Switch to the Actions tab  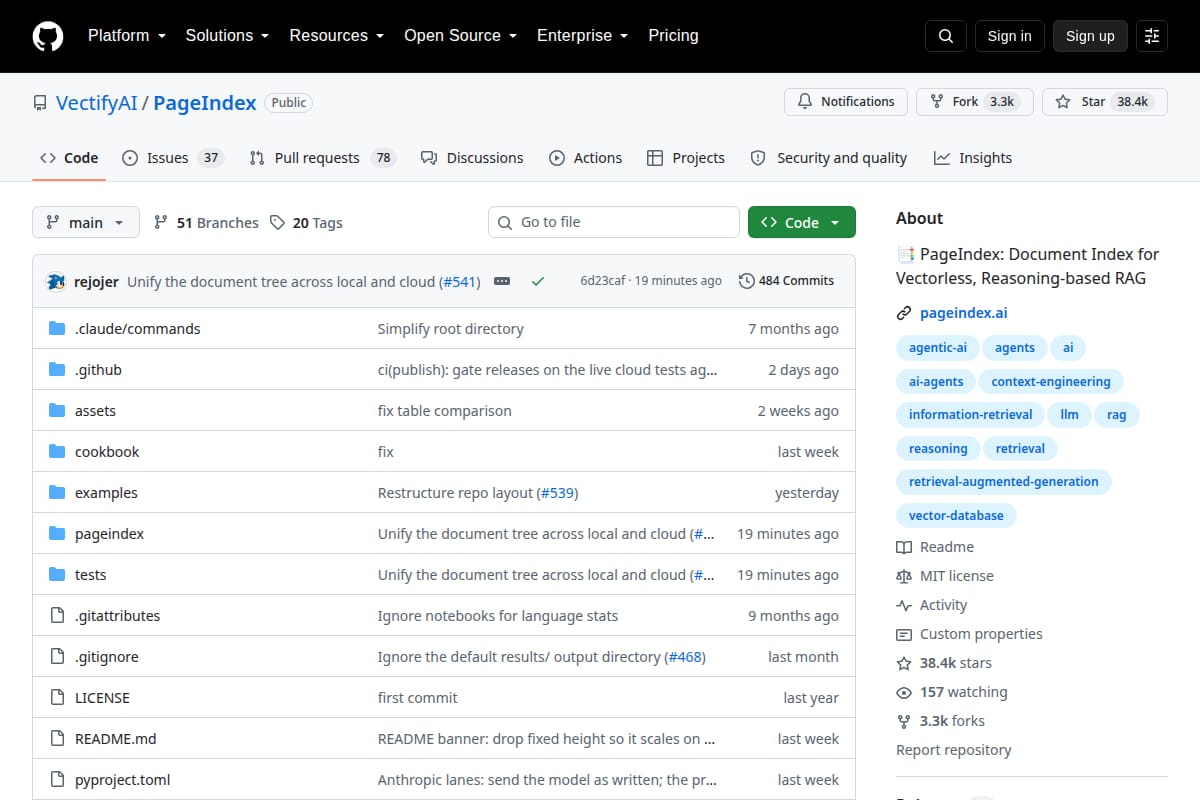[586, 158]
